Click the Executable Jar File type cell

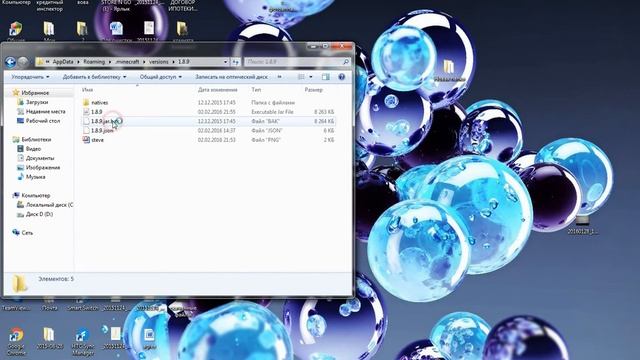272,112
